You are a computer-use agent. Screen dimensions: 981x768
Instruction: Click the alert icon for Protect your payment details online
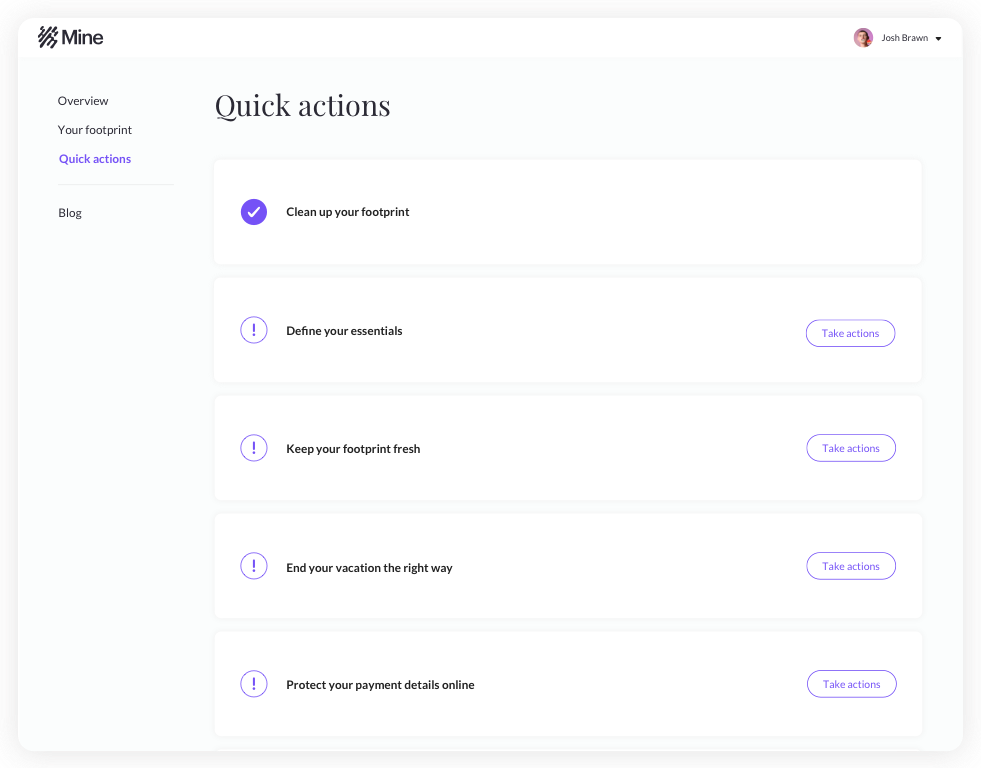[x=253, y=684]
